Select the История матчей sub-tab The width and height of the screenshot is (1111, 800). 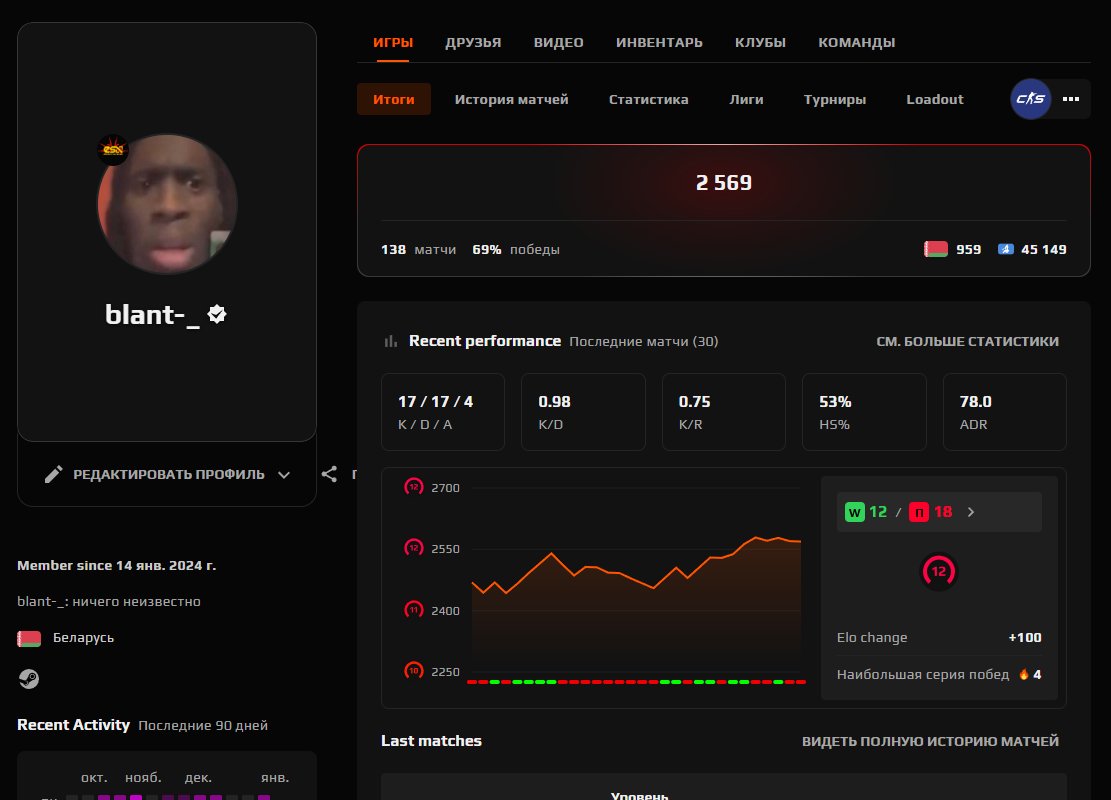pos(511,99)
